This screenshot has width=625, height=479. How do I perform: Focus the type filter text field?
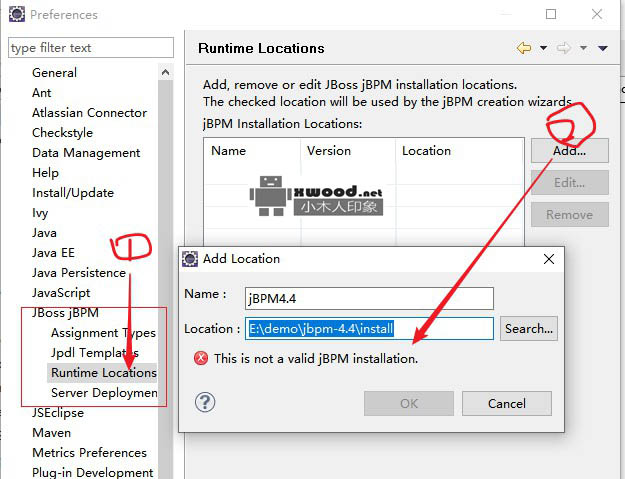tap(91, 48)
